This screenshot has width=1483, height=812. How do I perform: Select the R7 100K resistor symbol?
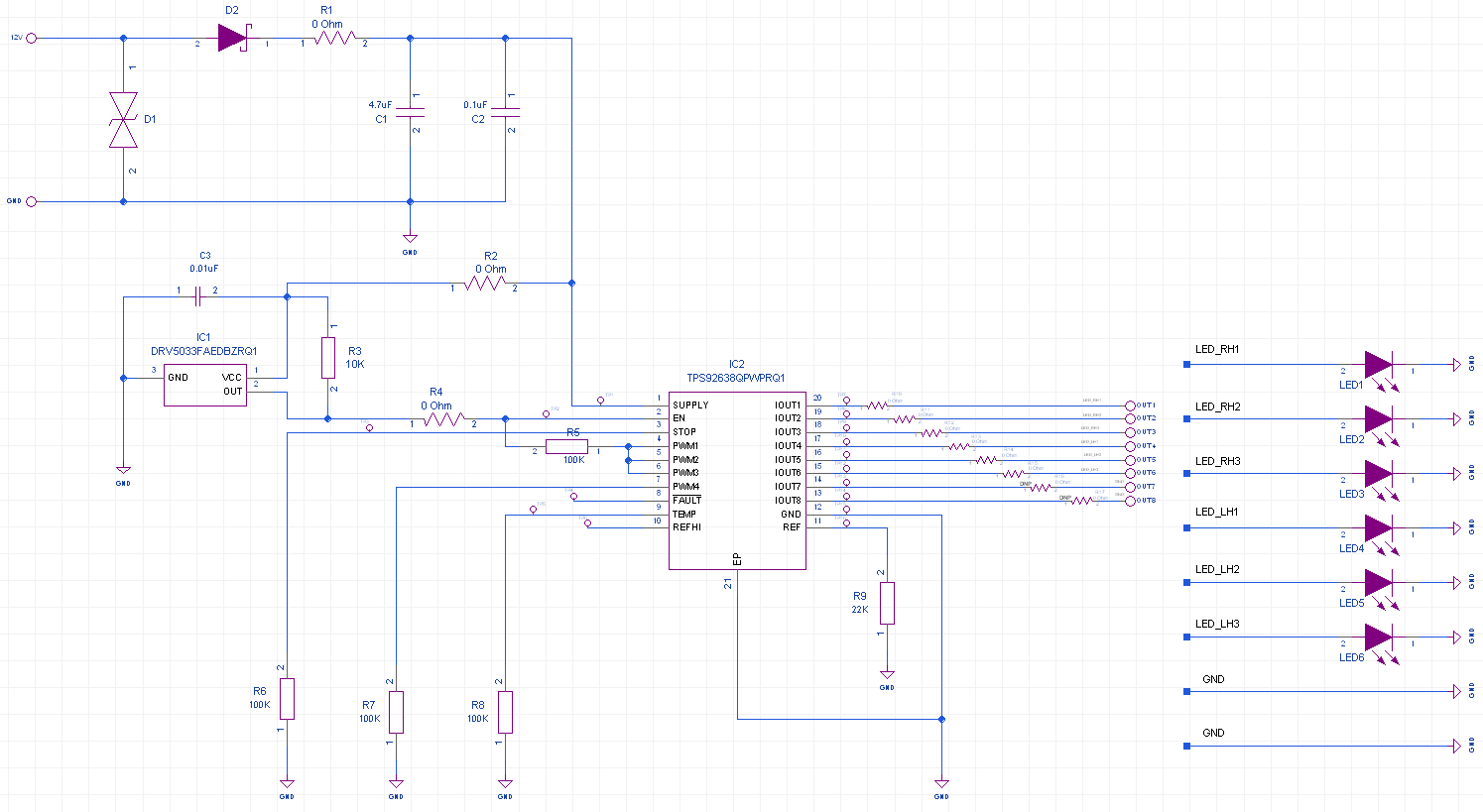[x=396, y=712]
